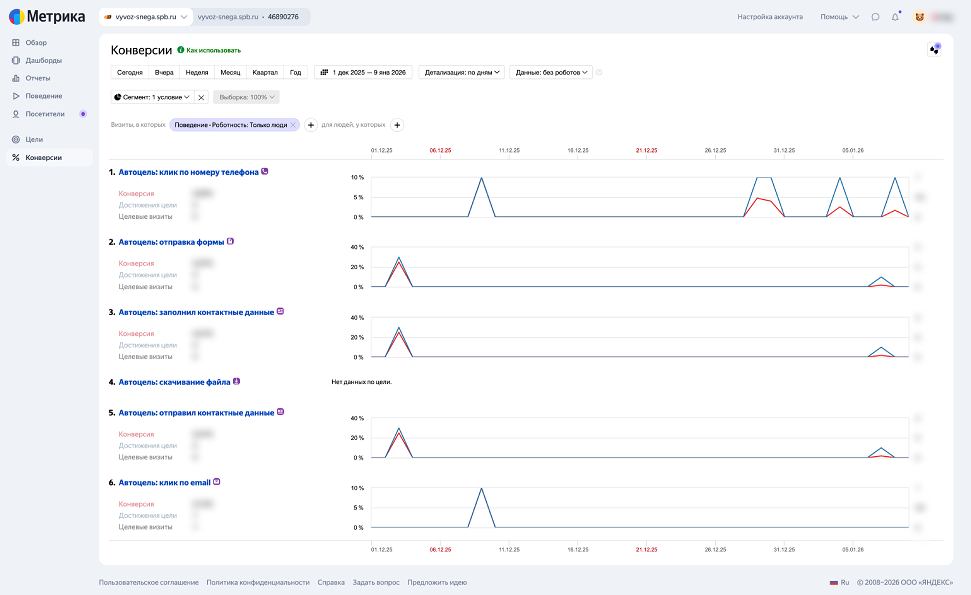Switch period to 'Сегодня'
The width and height of the screenshot is (971, 595).
pos(129,72)
